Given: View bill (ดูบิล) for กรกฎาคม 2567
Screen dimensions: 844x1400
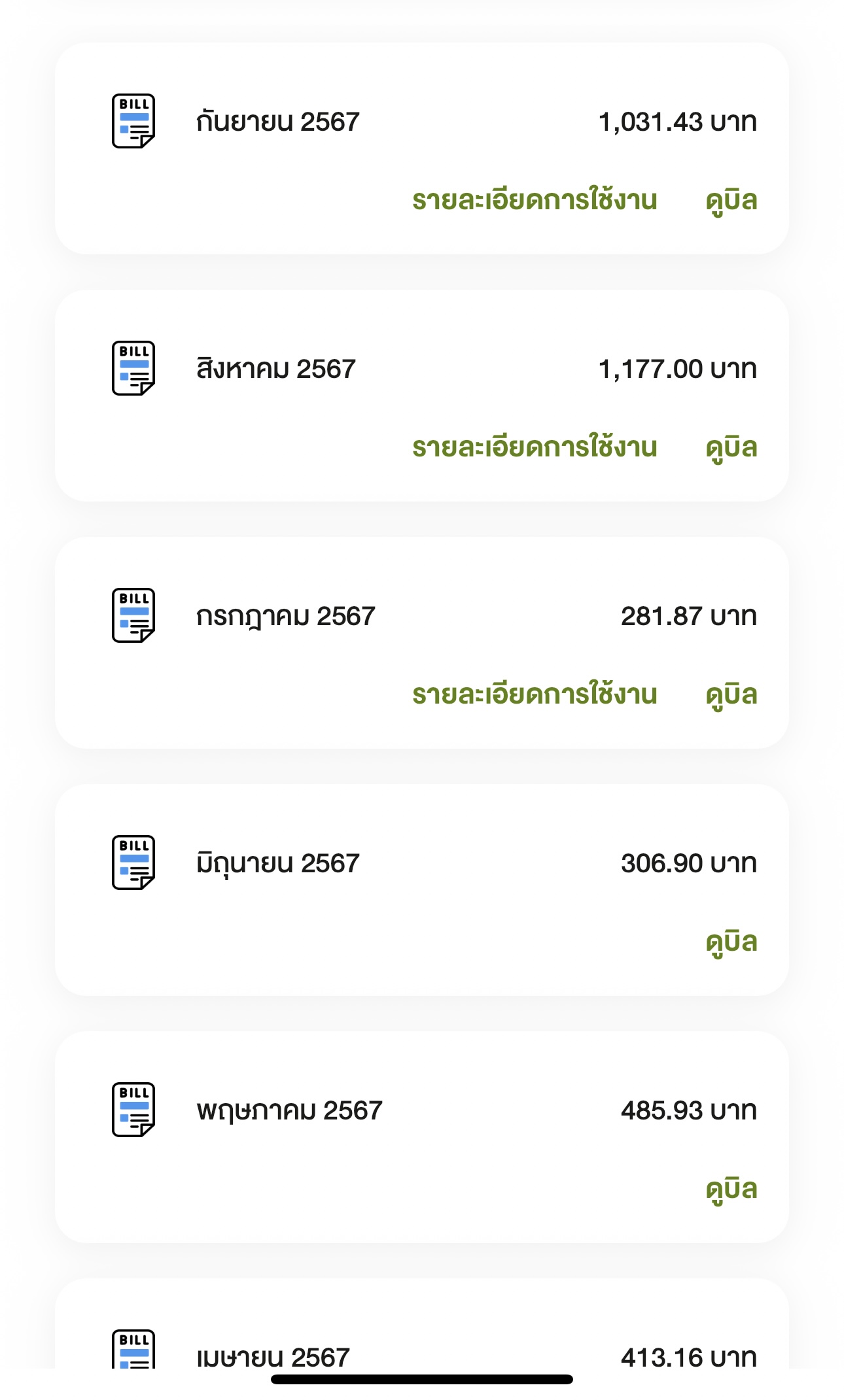Looking at the screenshot, I should point(731,694).
